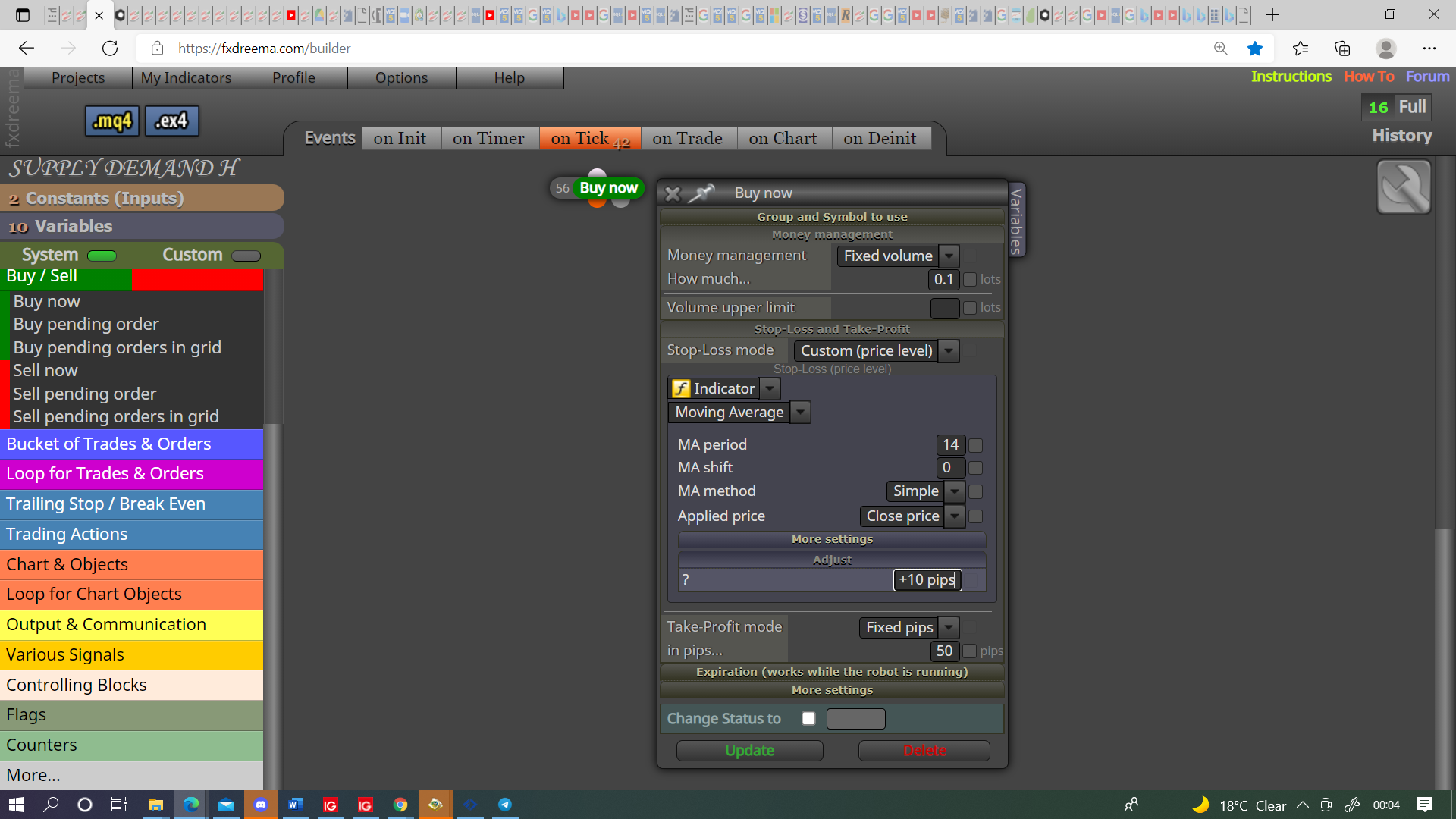Image resolution: width=1456 pixels, height=819 pixels.
Task: Switch to on Trade event tab
Action: coord(687,138)
